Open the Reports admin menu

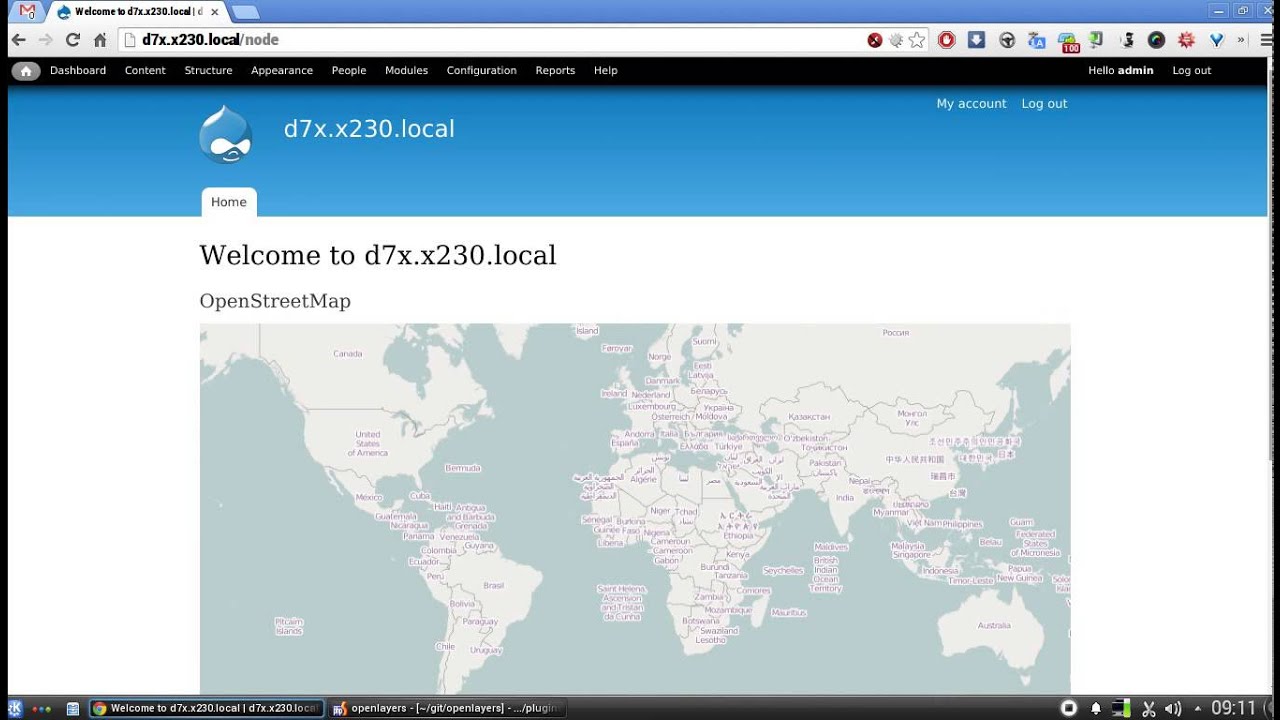click(x=555, y=71)
